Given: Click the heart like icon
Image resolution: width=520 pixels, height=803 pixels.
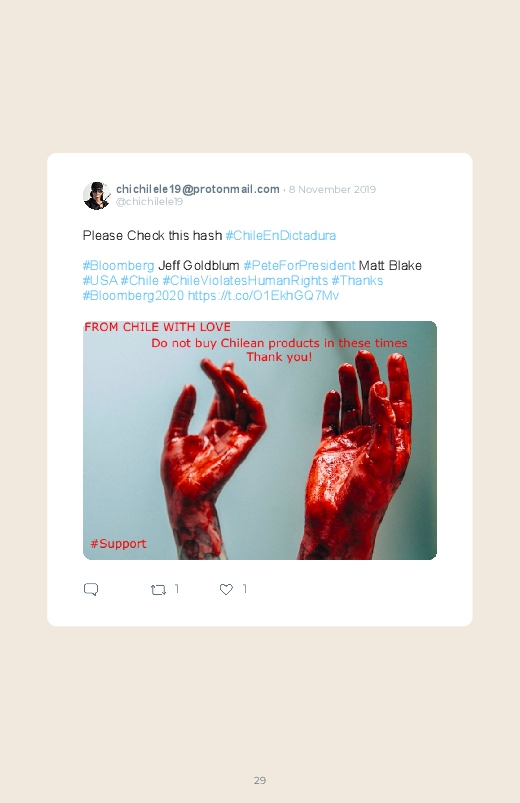Looking at the screenshot, I should click(226, 589).
